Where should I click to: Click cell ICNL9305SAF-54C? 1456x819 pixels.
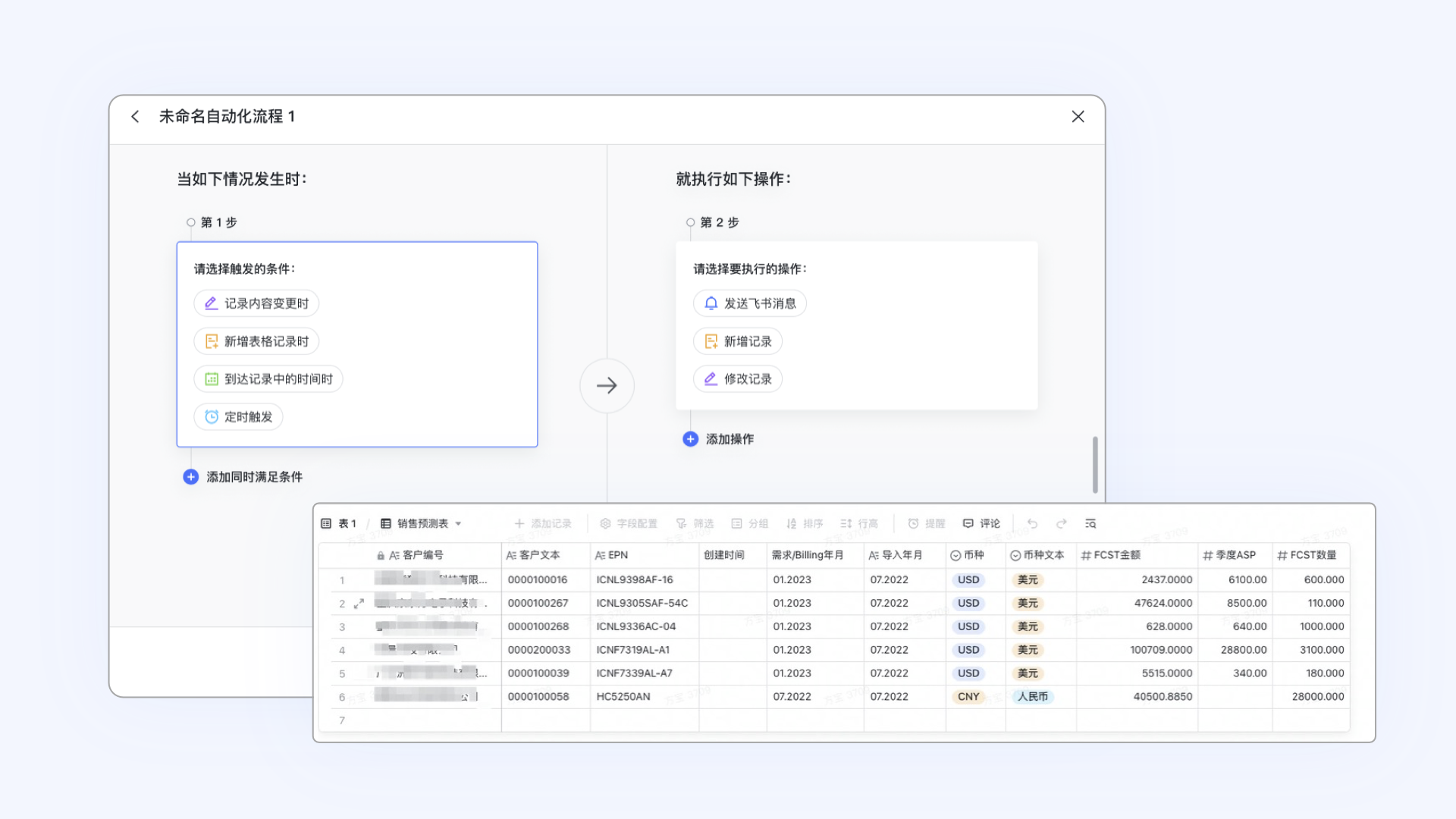click(645, 604)
